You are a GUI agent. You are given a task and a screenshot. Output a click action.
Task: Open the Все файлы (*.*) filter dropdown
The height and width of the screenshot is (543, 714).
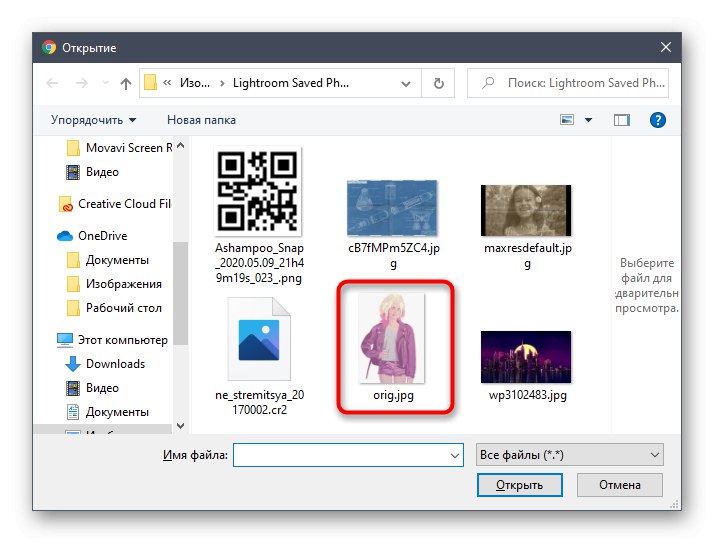pyautogui.click(x=569, y=455)
